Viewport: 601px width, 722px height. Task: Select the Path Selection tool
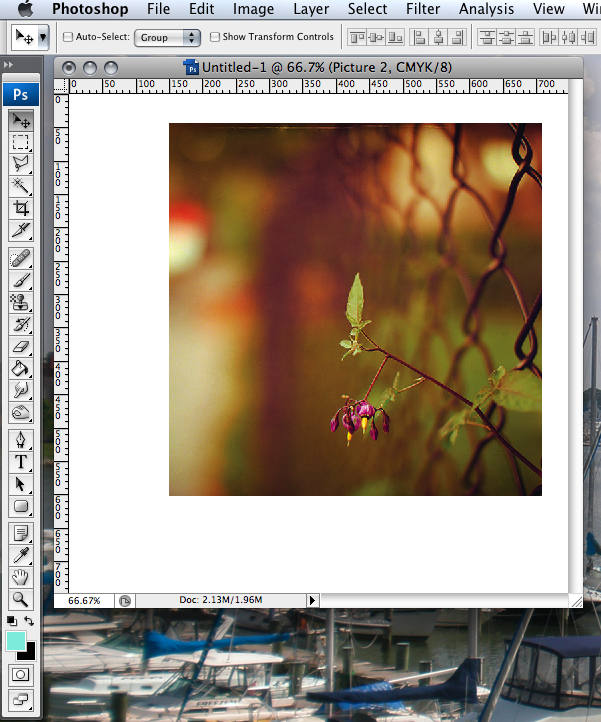point(21,484)
